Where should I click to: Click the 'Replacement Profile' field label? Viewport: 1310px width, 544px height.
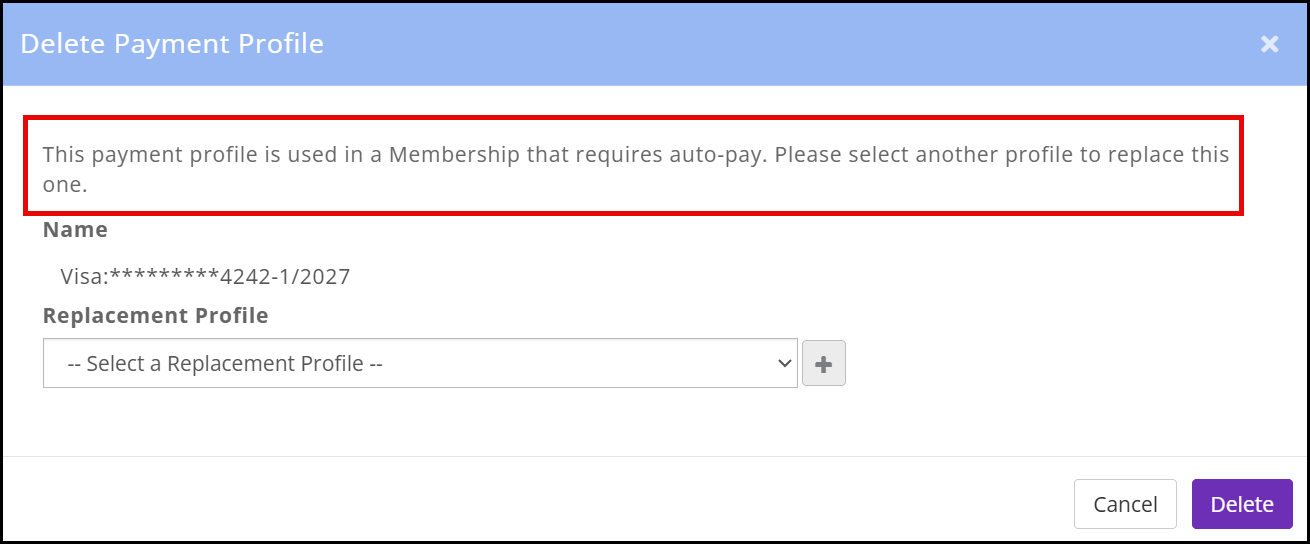pyautogui.click(x=156, y=316)
